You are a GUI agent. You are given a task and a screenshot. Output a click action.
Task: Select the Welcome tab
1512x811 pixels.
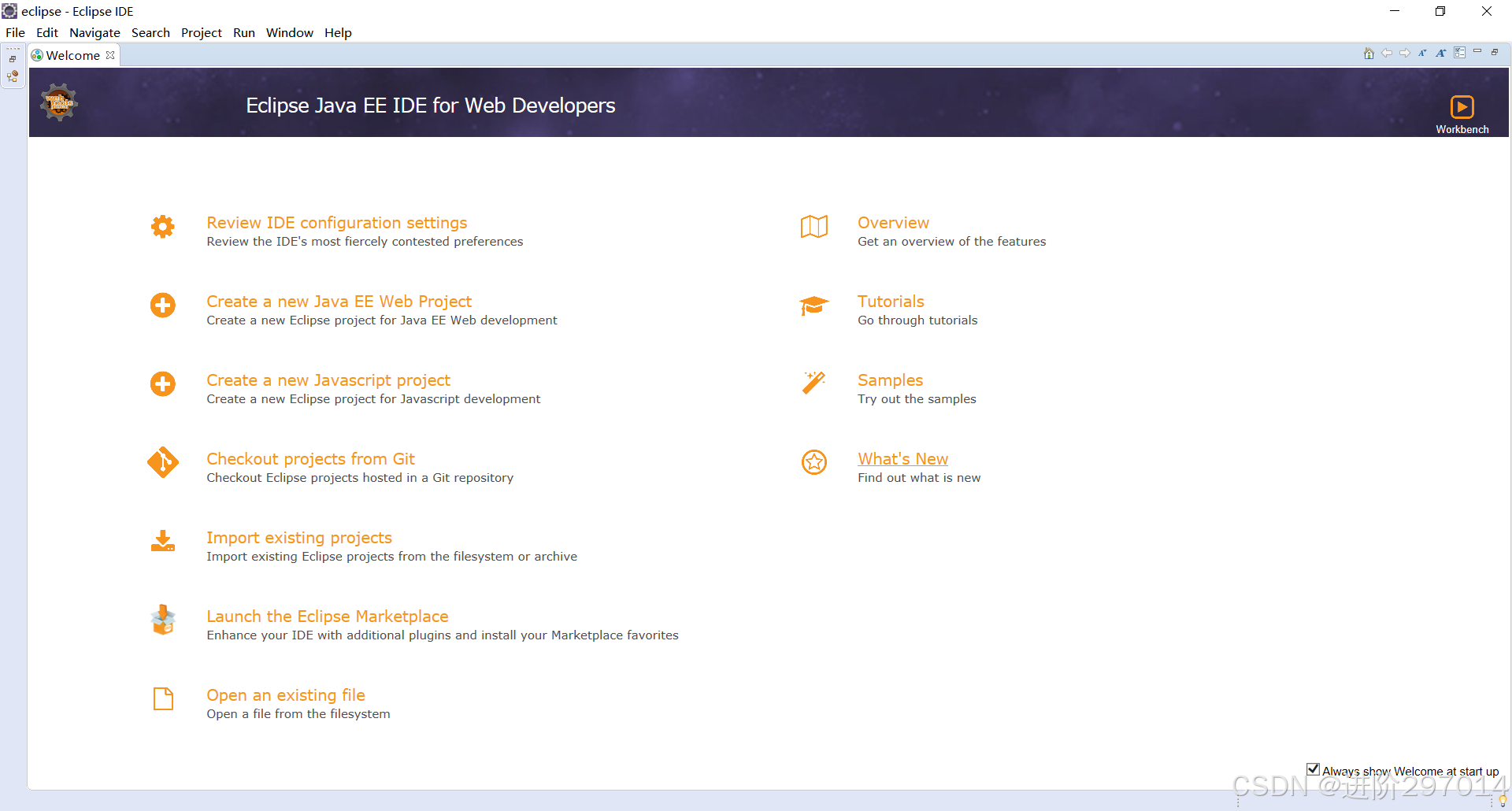[72, 55]
